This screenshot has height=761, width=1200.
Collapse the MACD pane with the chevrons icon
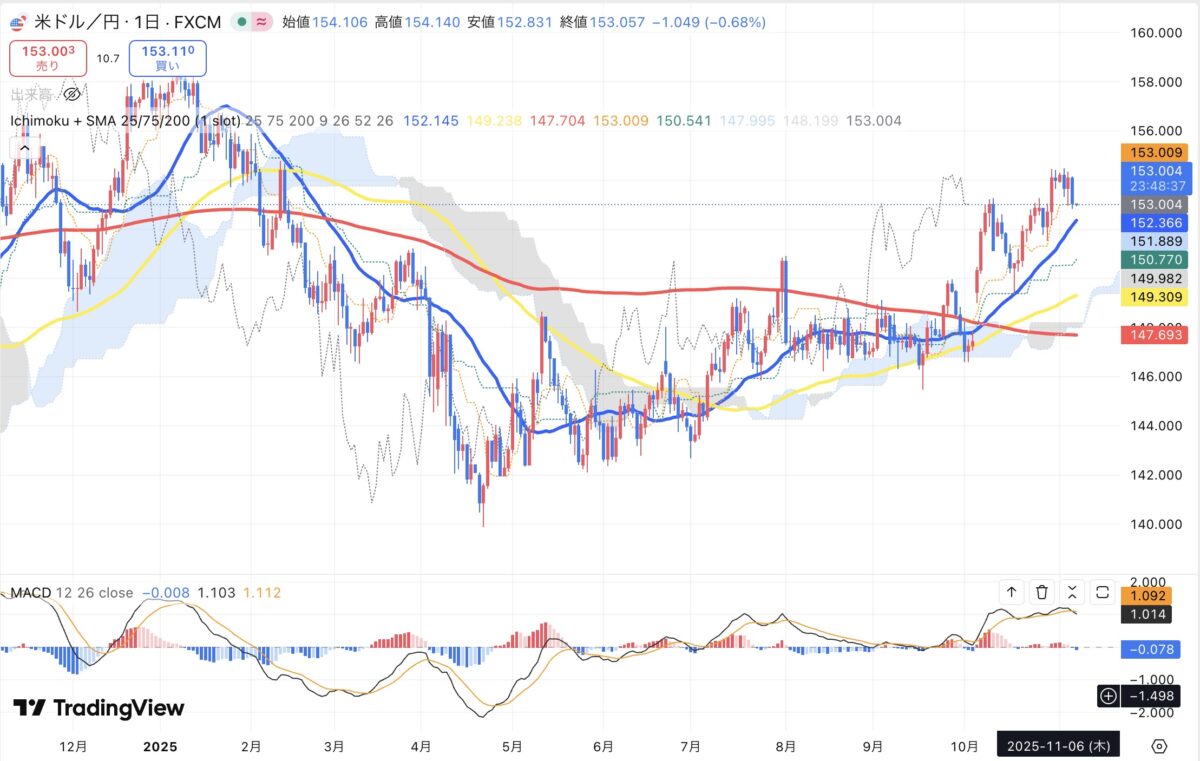(1072, 592)
